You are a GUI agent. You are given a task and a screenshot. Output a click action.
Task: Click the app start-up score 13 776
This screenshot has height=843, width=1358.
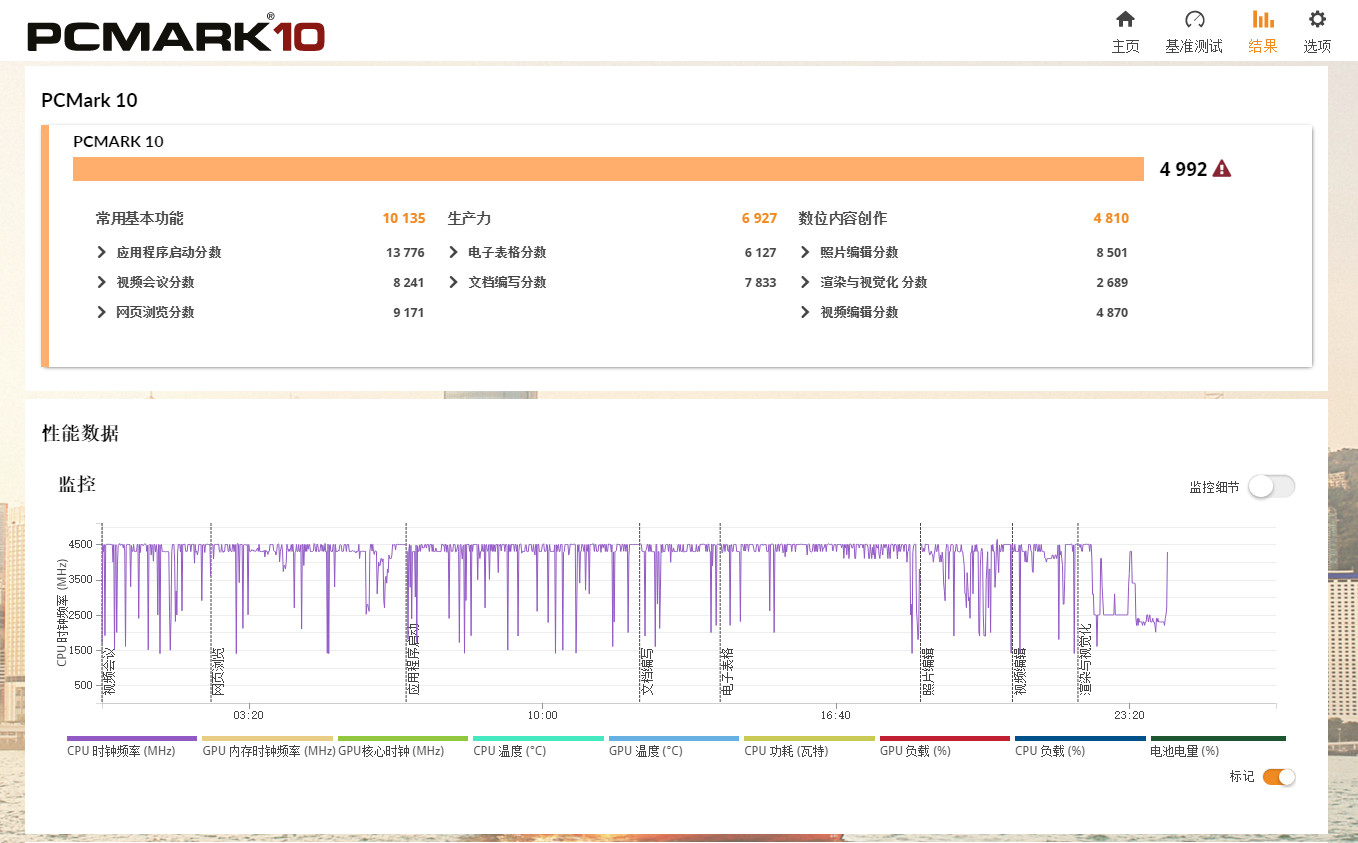[x=405, y=253]
